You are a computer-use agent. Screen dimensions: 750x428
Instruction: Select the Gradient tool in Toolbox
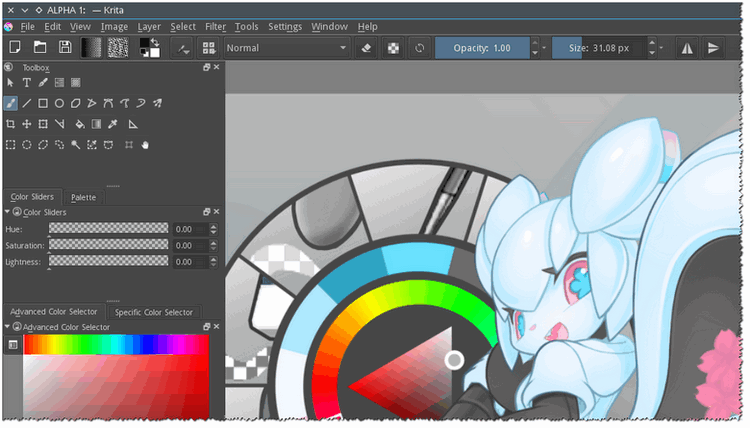pos(96,124)
